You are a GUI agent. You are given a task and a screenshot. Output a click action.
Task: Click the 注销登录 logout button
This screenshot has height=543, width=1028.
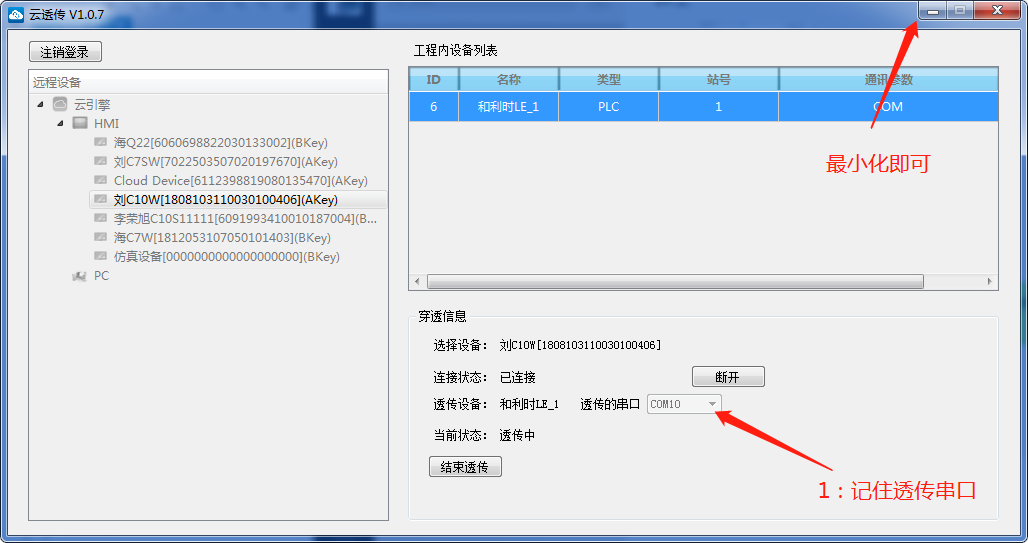(x=65, y=52)
